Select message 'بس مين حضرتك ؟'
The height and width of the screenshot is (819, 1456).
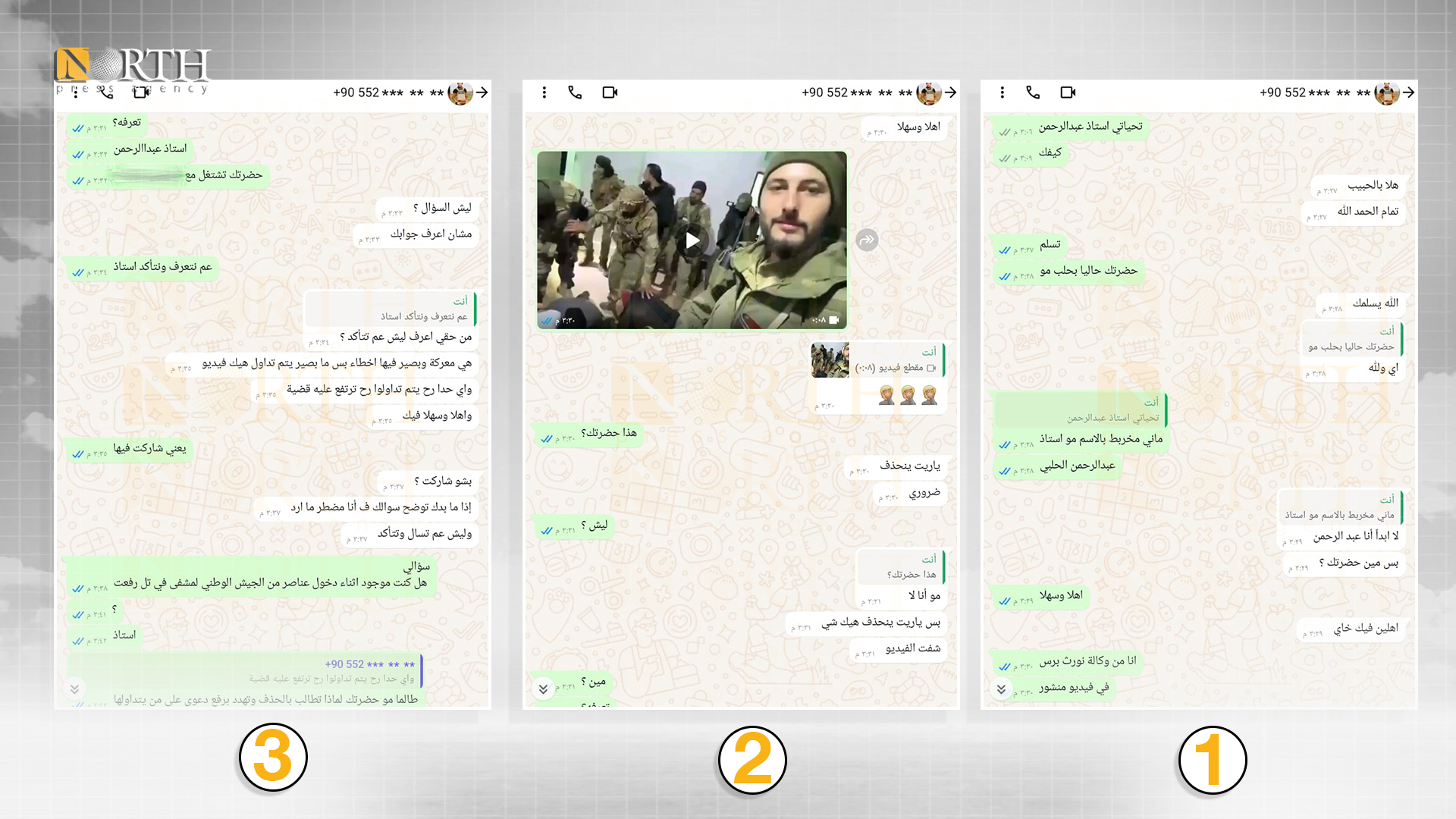(1344, 563)
